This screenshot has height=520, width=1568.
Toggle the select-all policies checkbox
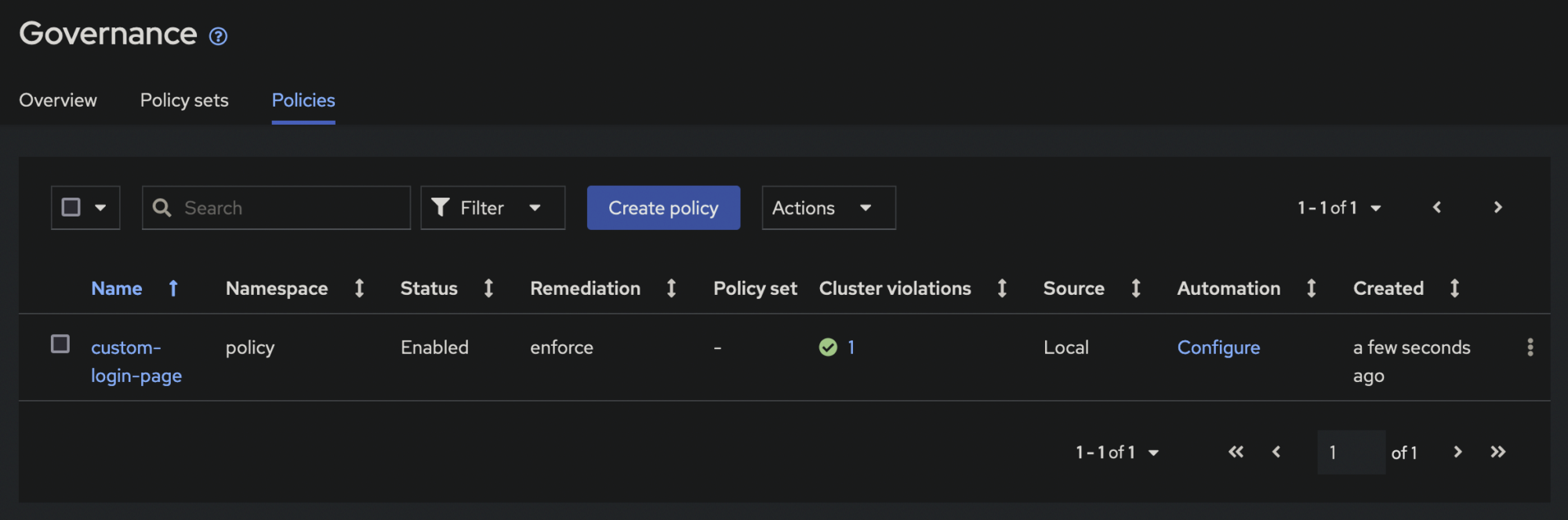click(71, 207)
